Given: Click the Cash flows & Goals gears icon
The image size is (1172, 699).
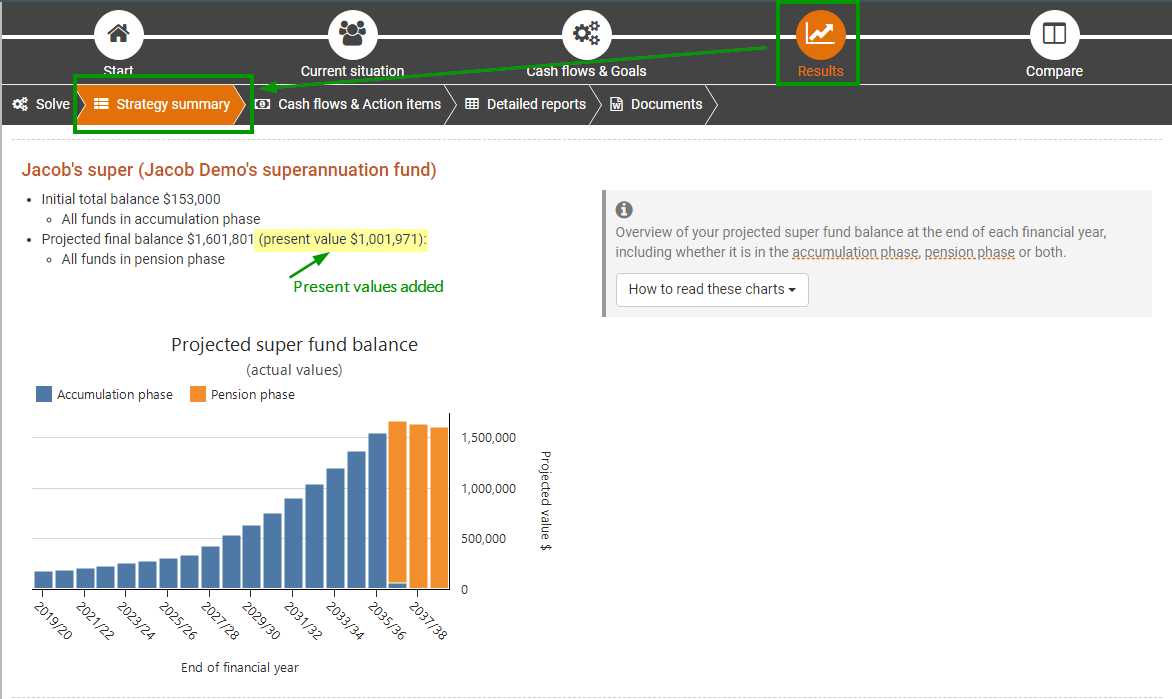Looking at the screenshot, I should tap(586, 35).
